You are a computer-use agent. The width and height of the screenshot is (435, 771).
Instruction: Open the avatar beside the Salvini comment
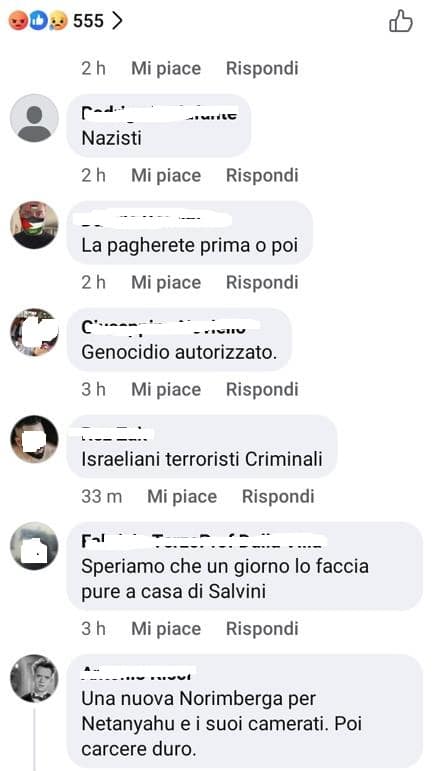pyautogui.click(x=34, y=546)
